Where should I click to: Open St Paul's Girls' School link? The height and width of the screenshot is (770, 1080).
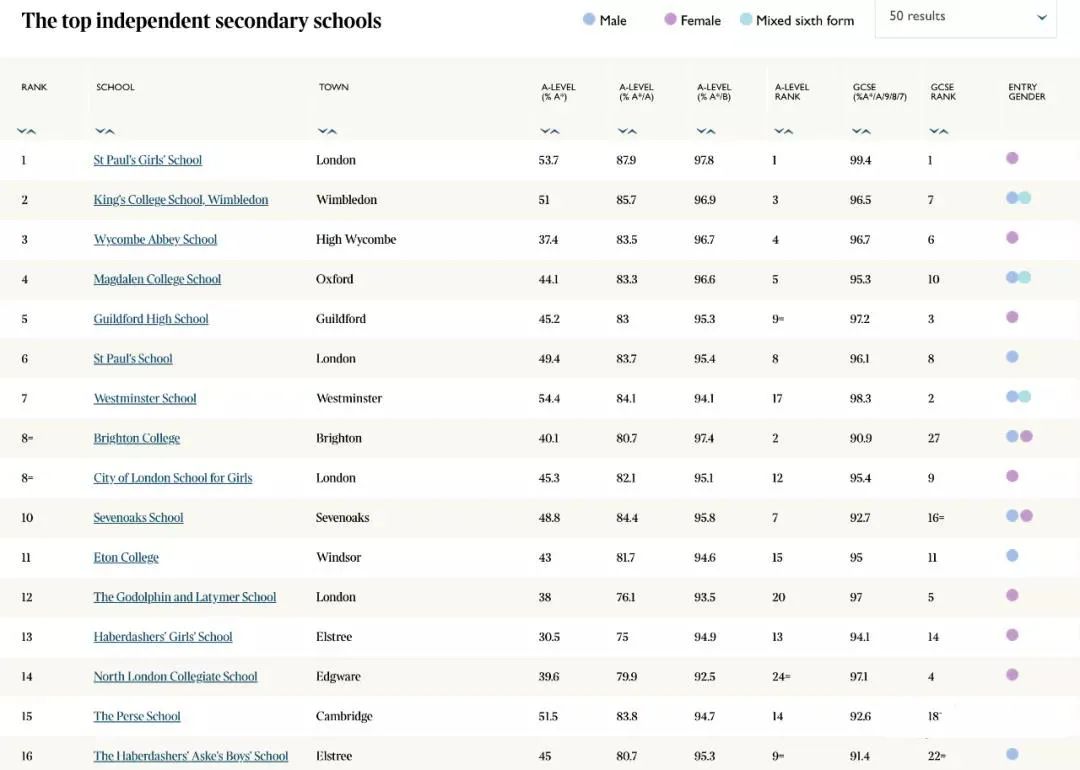(147, 160)
